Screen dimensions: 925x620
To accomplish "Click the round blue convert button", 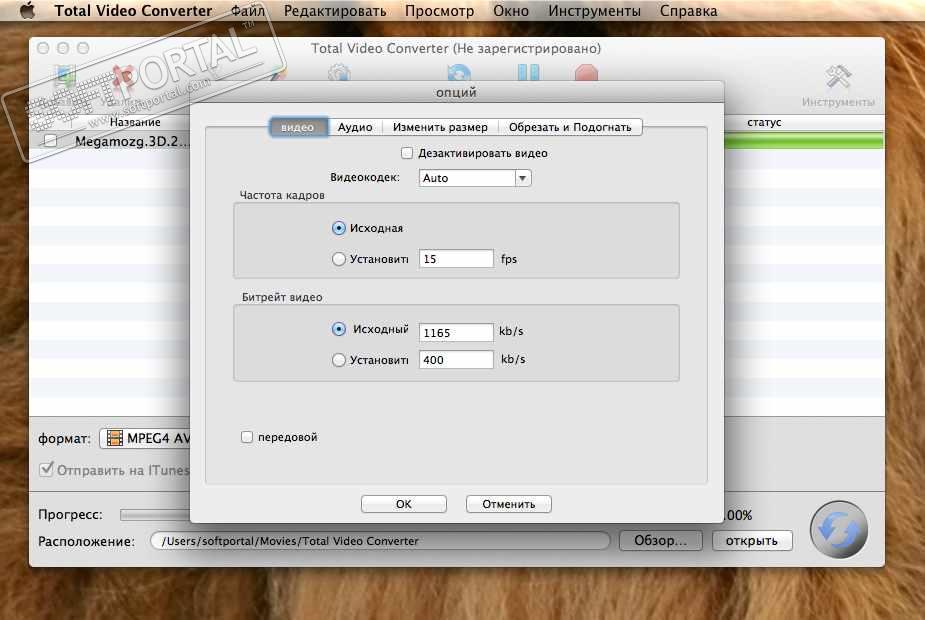I will coord(838,530).
